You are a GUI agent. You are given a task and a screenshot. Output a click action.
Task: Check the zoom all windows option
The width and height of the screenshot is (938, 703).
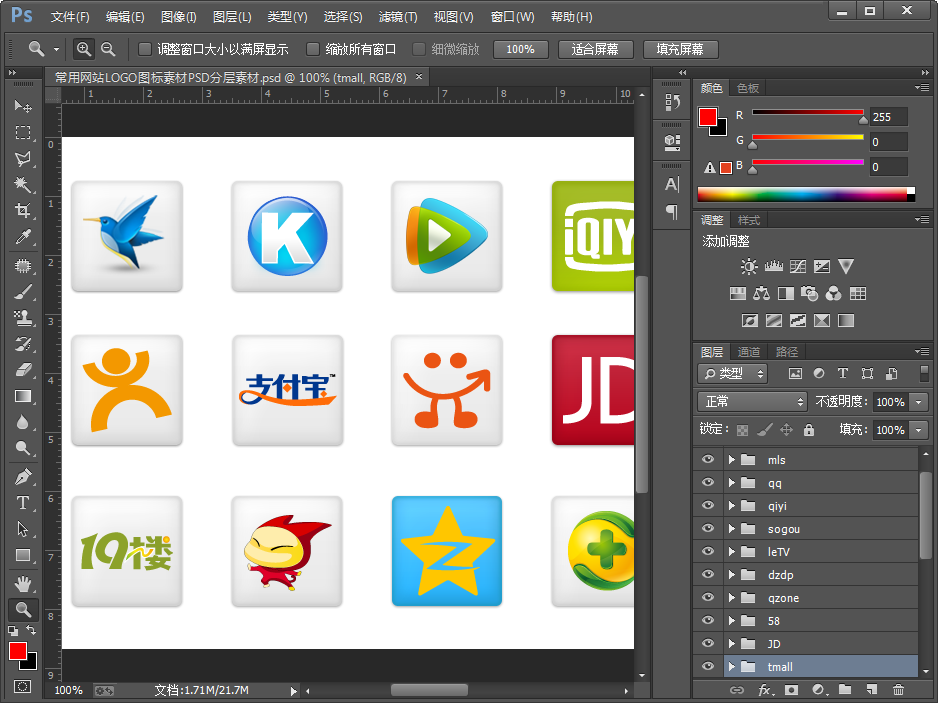point(313,49)
